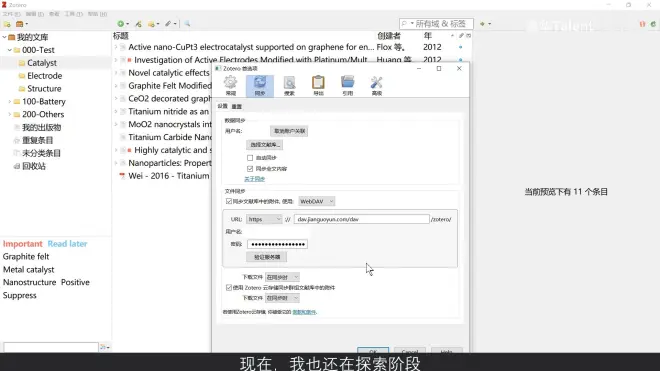Switch to the 设置 Settings sub-tab

point(223,106)
